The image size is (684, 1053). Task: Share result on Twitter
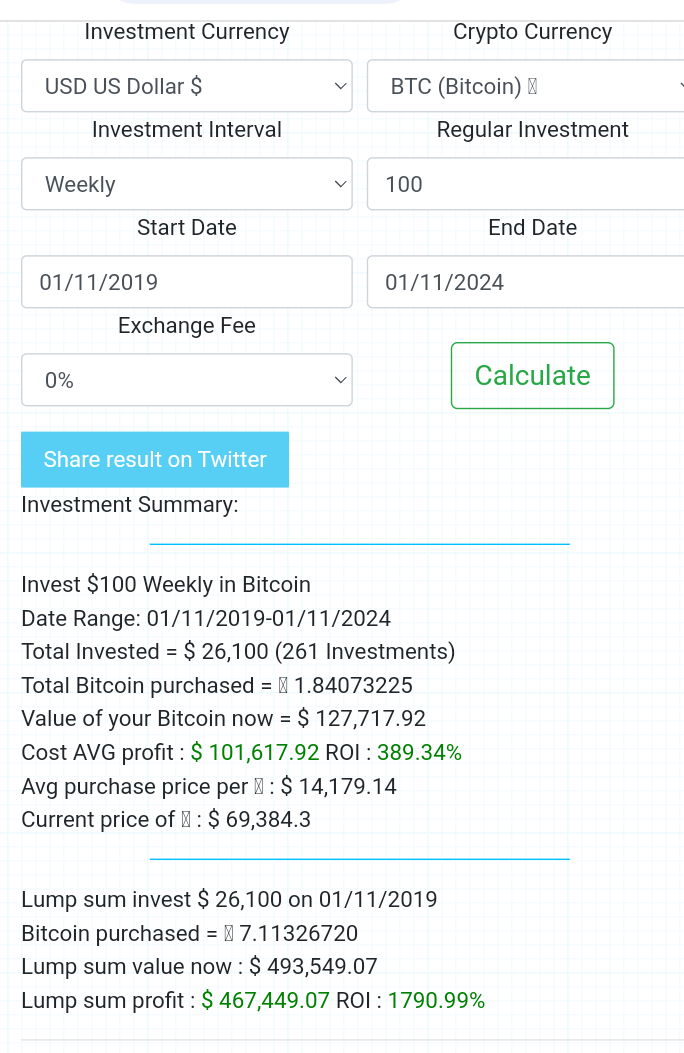(x=155, y=459)
